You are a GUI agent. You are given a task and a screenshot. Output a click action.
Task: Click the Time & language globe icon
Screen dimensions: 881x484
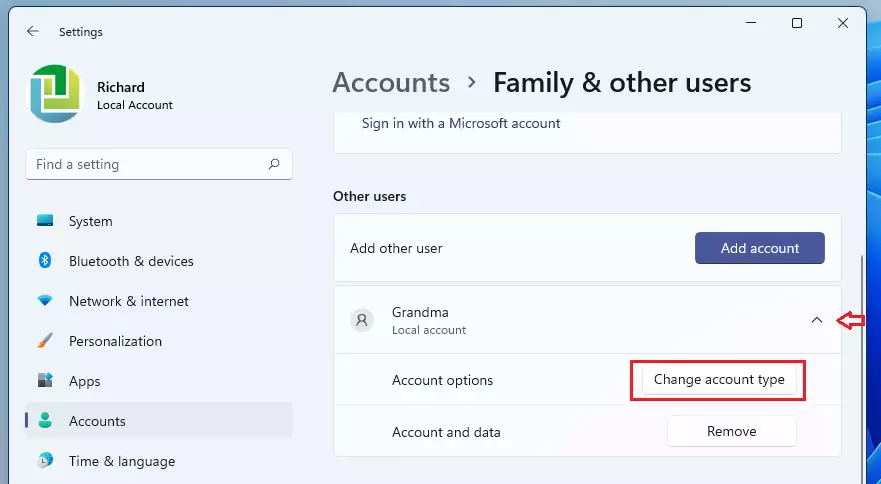45,461
